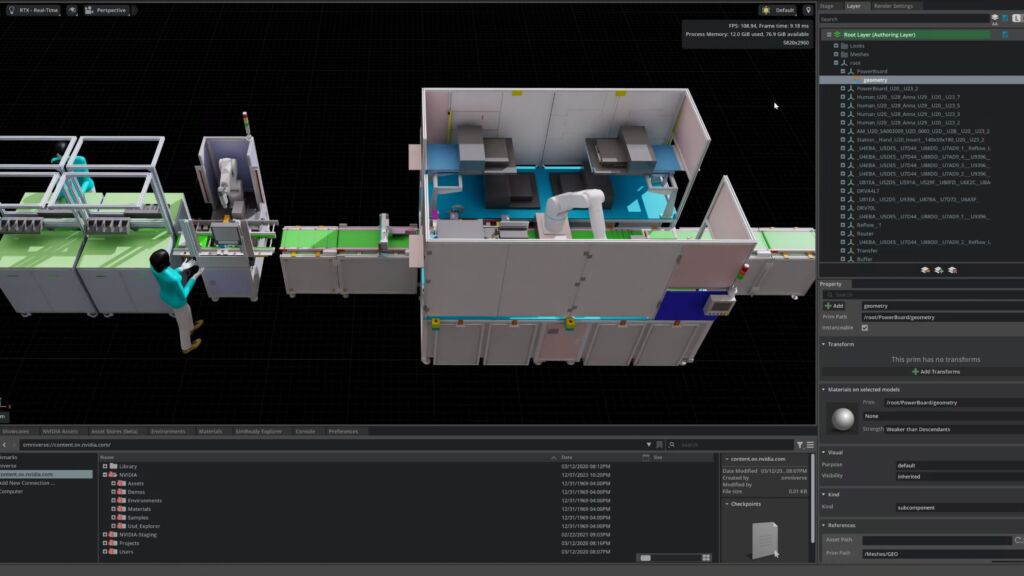Switch to the Render Settings tab

point(893,6)
